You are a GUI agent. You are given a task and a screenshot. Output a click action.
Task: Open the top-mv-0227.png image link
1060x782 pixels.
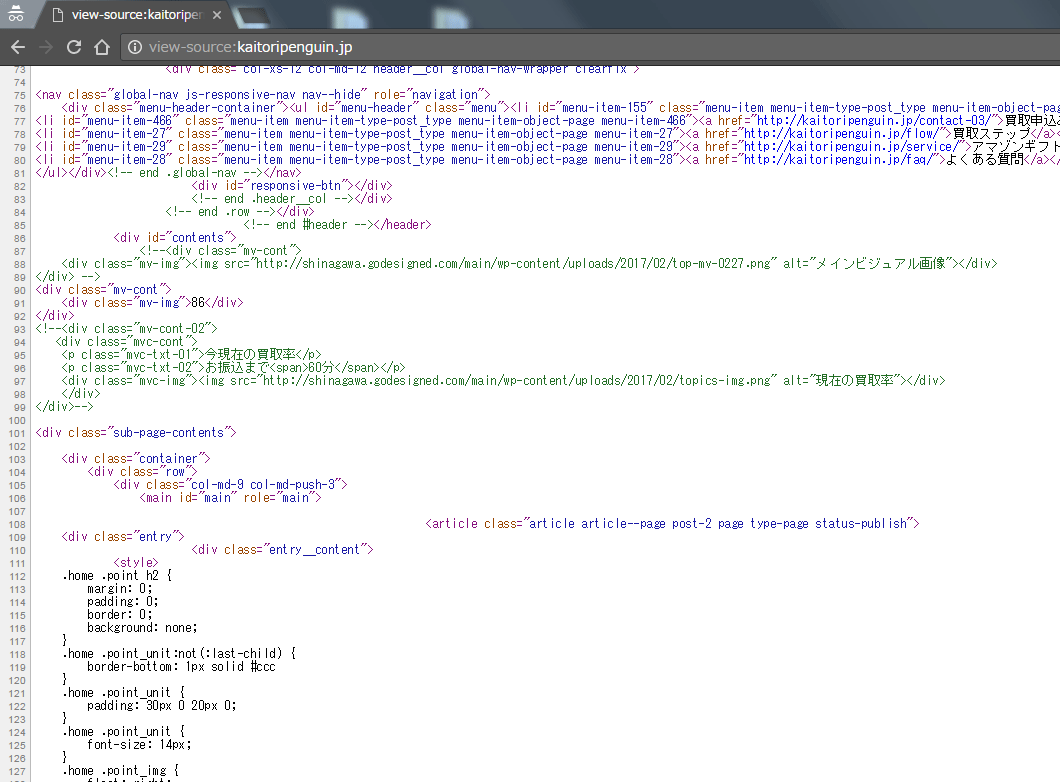click(513, 264)
